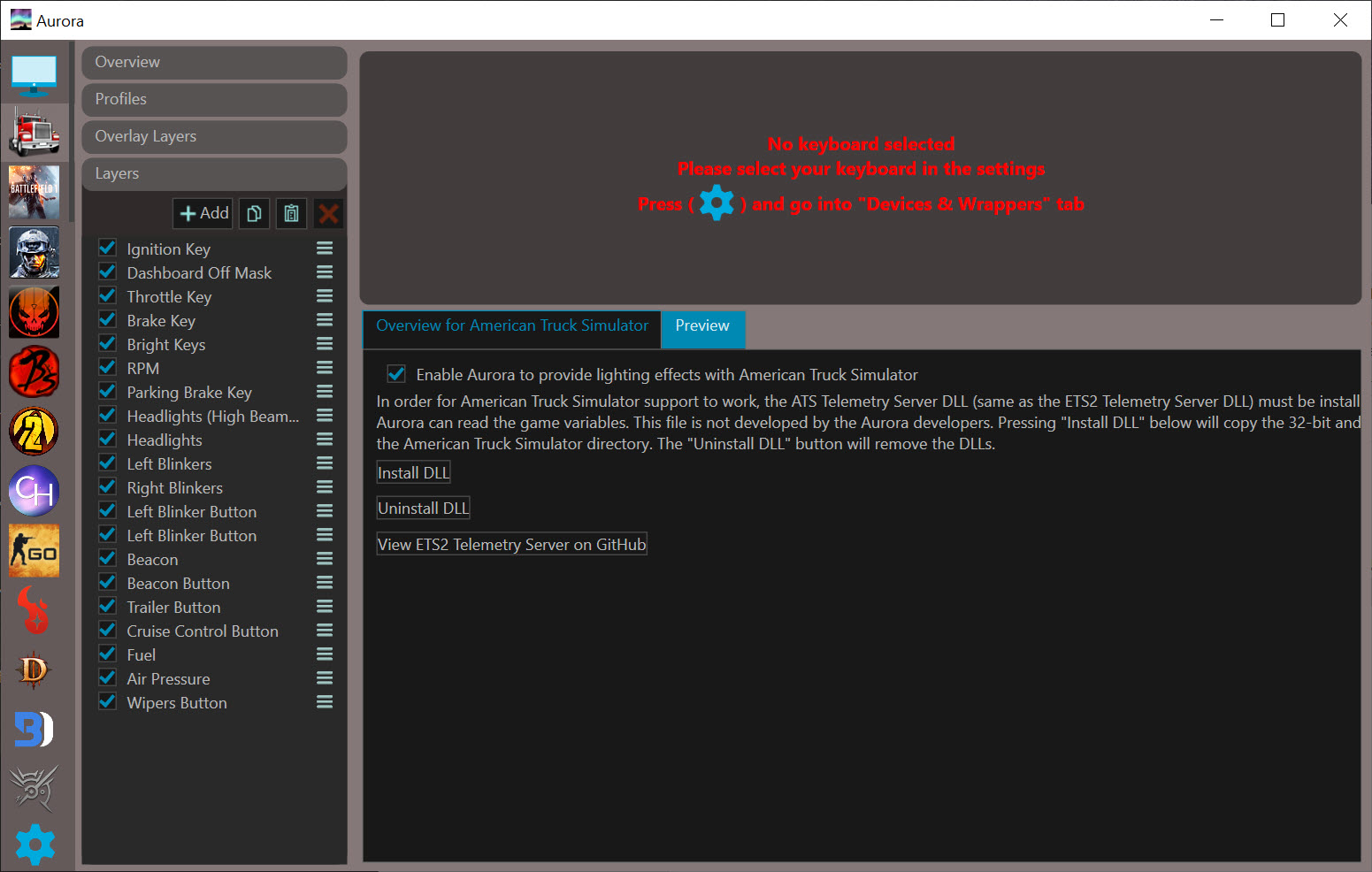The width and height of the screenshot is (1372, 872).
Task: Delete layer with the red X icon
Action: 328,213
